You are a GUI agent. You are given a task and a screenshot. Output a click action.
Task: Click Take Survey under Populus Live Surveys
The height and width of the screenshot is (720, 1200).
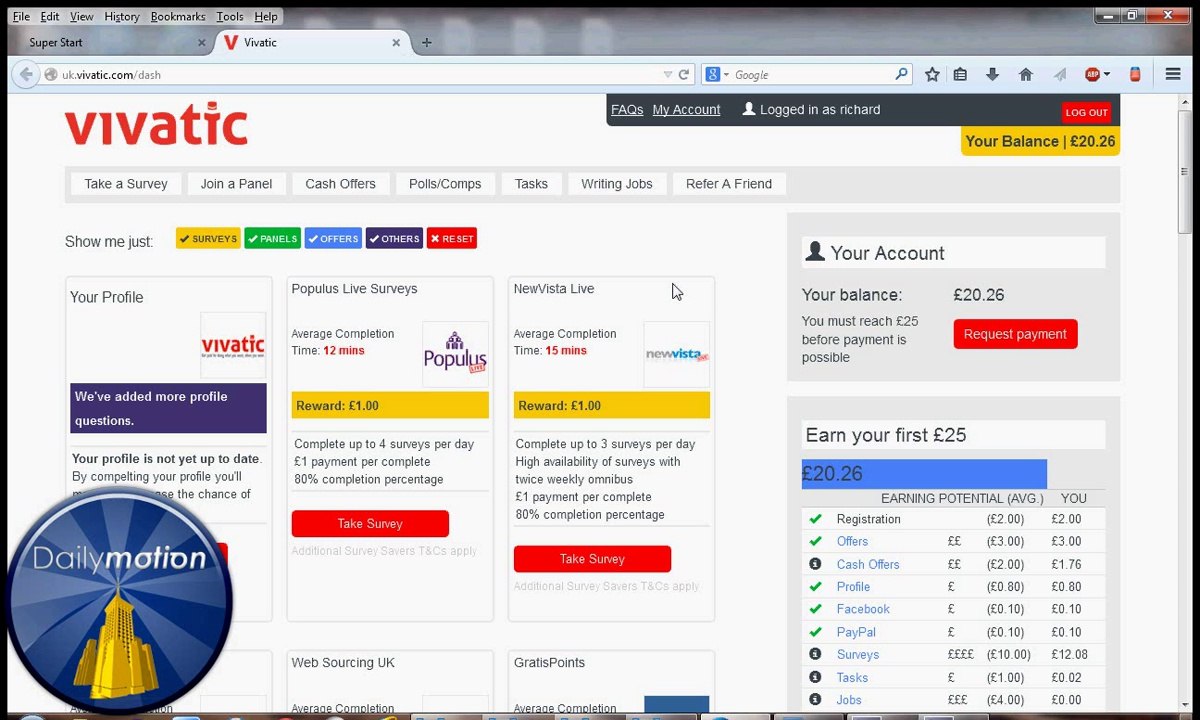pyautogui.click(x=370, y=523)
